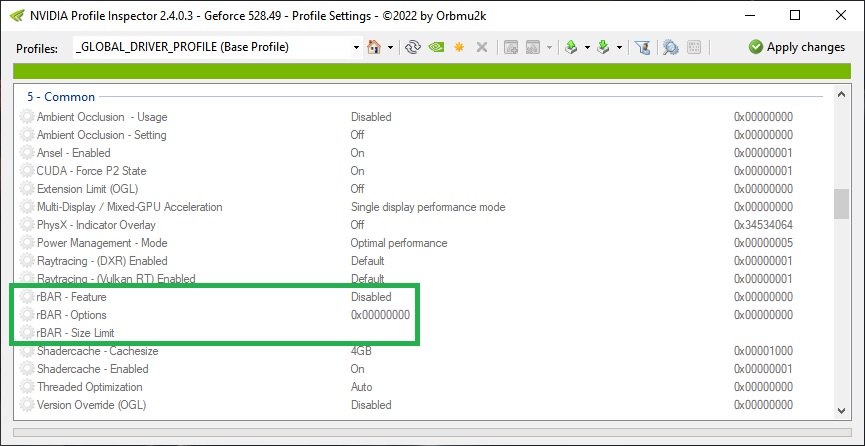Click the settings list scroll down arrow

point(841,410)
